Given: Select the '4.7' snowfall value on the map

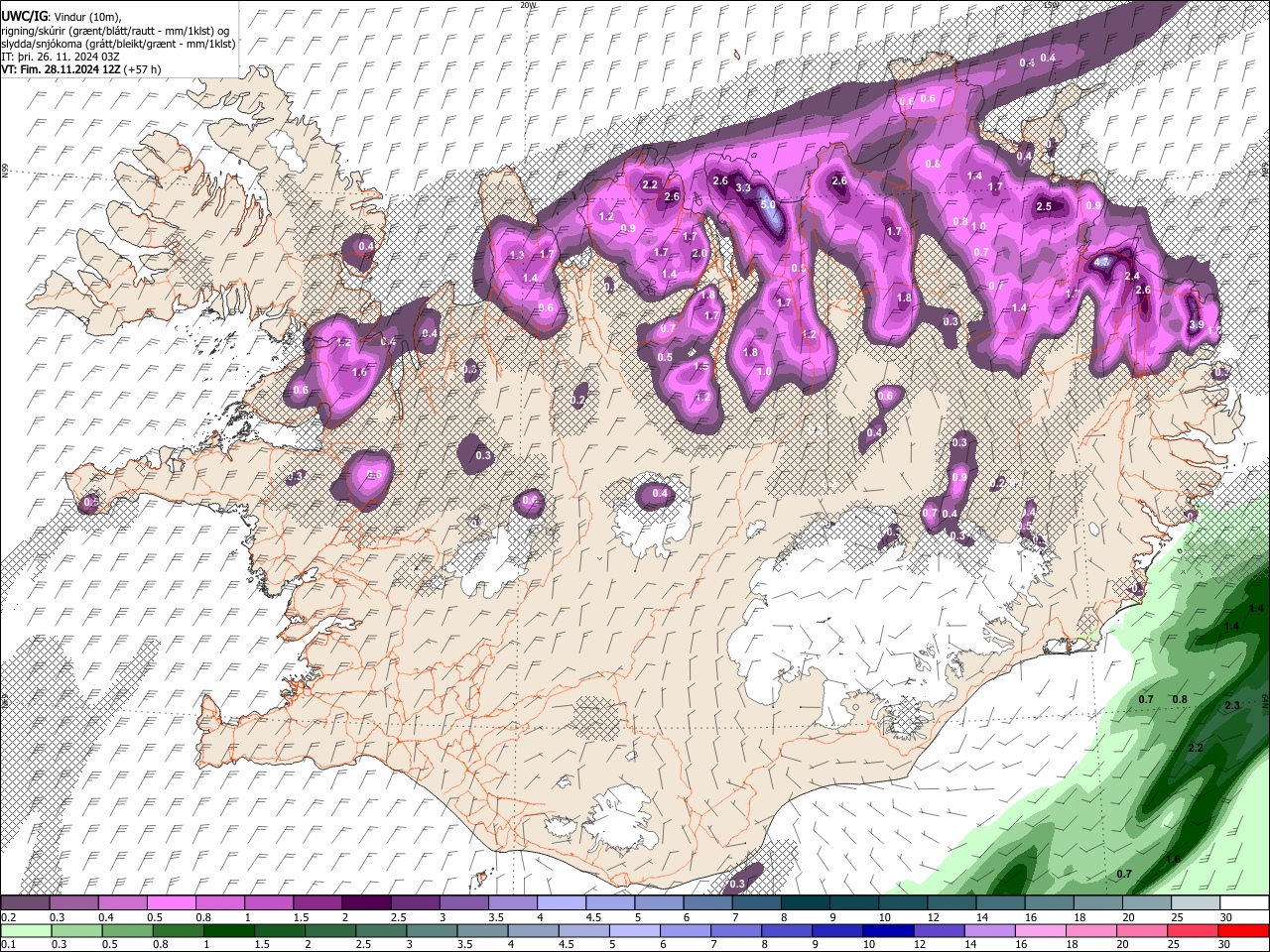Looking at the screenshot, I should click(x=1101, y=262).
